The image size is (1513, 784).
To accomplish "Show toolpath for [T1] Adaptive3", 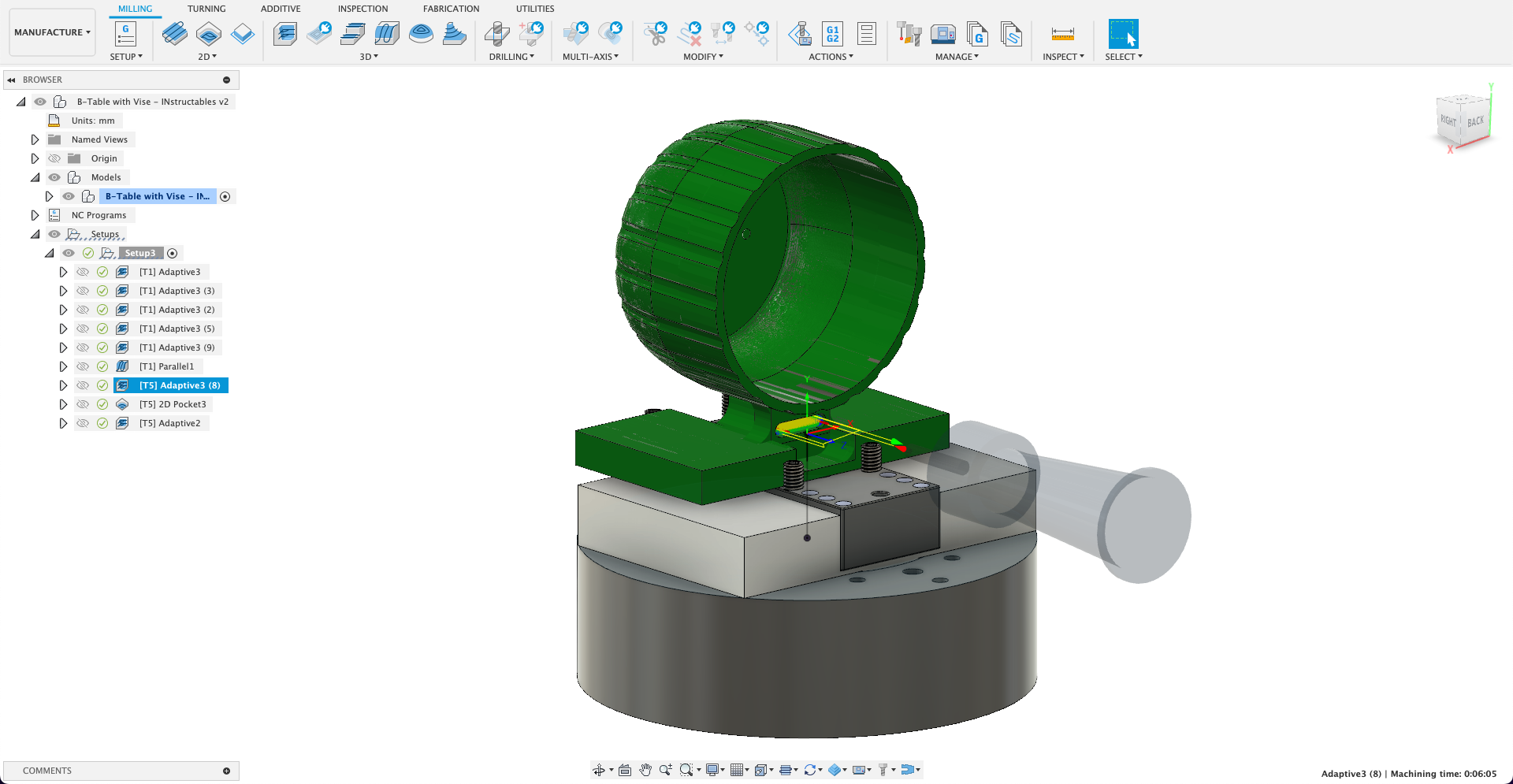I will tap(83, 272).
